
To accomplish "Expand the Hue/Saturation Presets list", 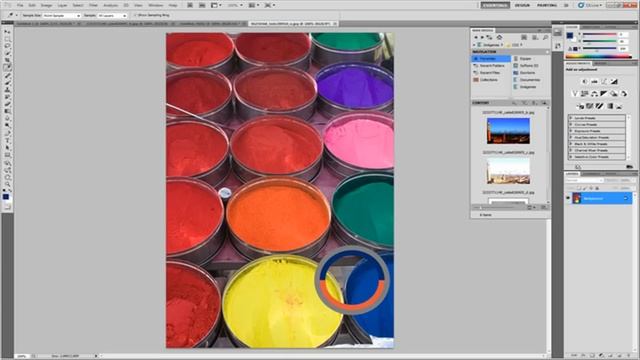I will 571,138.
